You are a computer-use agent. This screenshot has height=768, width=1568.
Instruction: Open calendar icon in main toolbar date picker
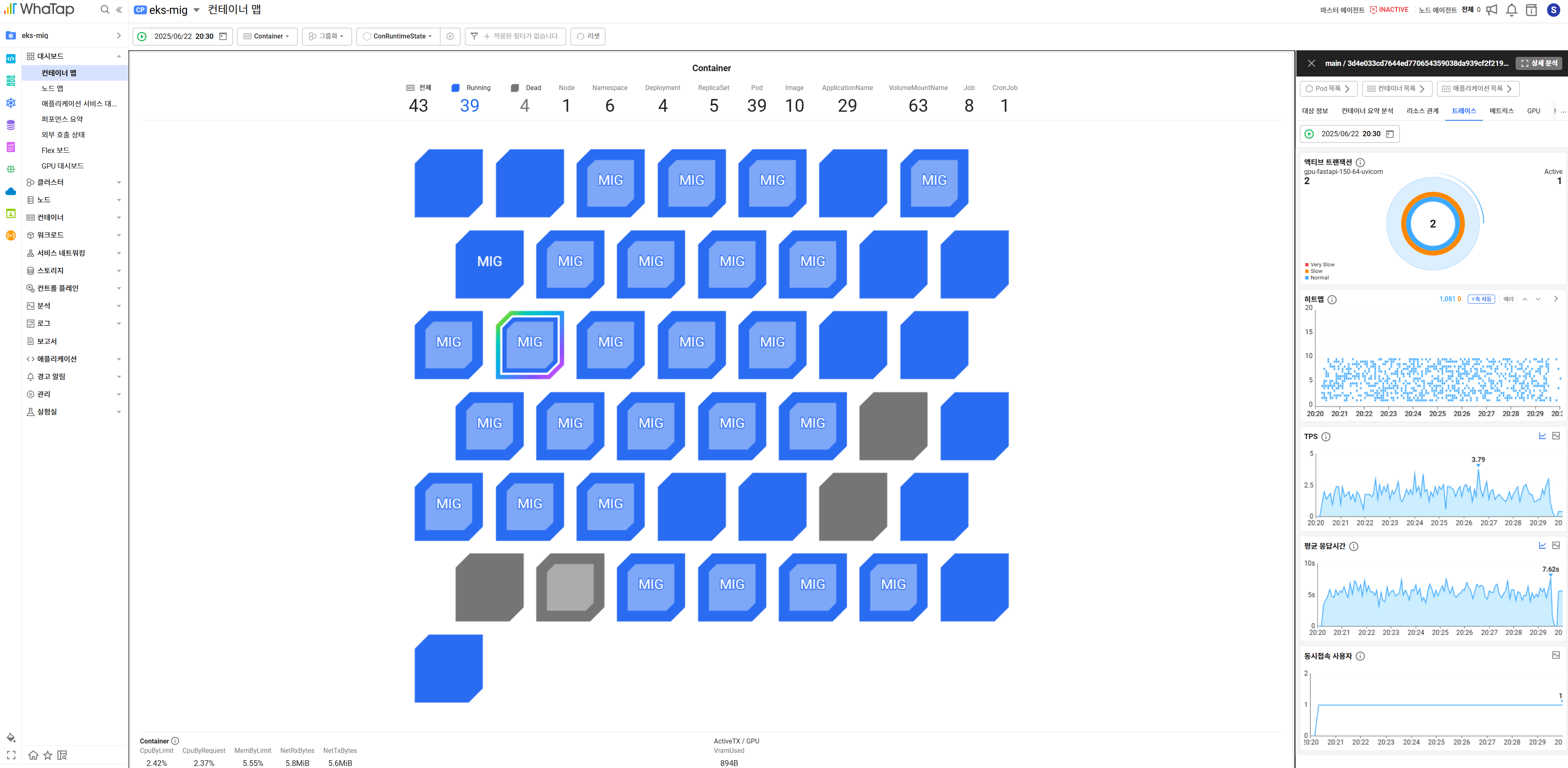(223, 36)
